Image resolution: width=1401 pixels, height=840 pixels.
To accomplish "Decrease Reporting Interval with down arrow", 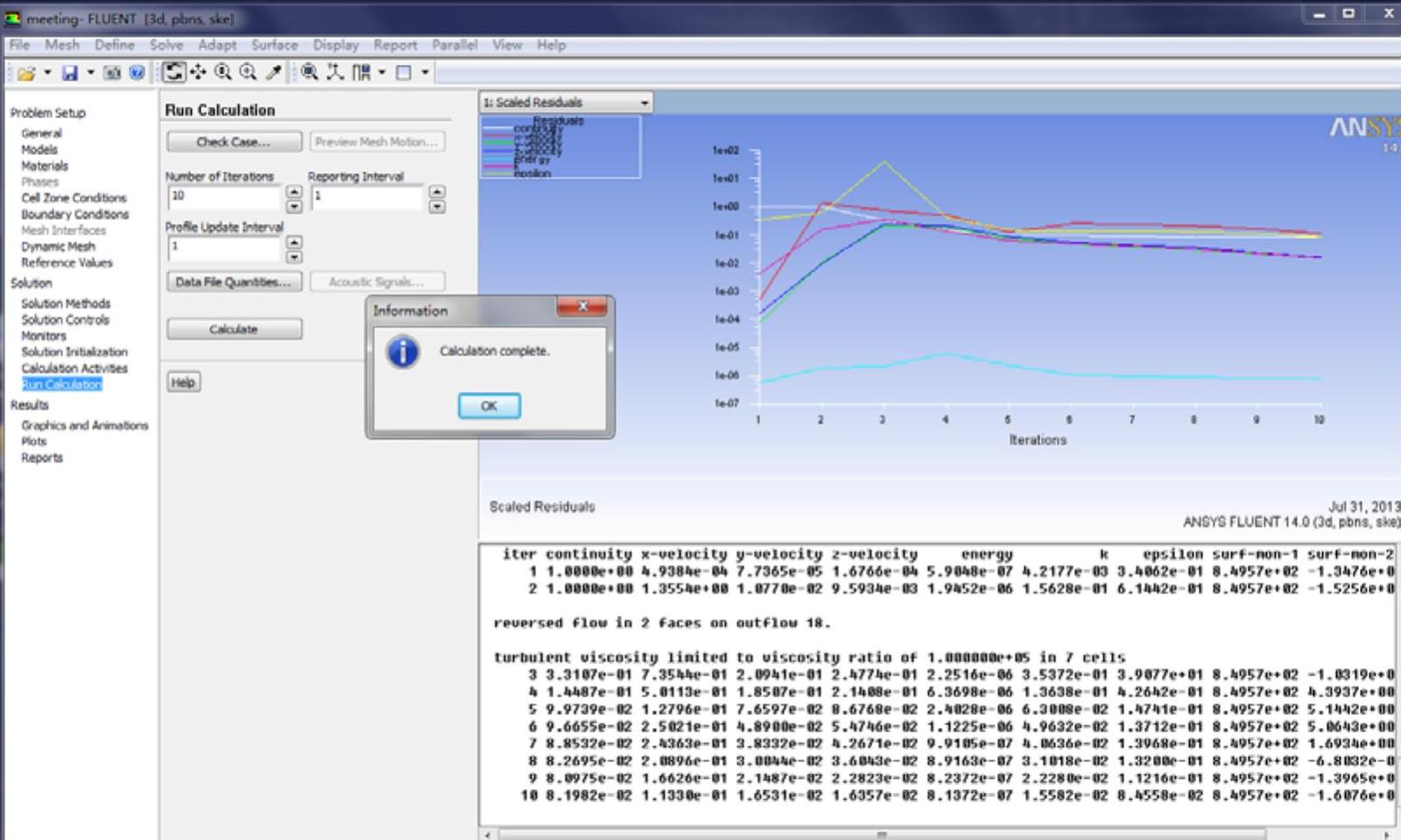I will (x=437, y=207).
